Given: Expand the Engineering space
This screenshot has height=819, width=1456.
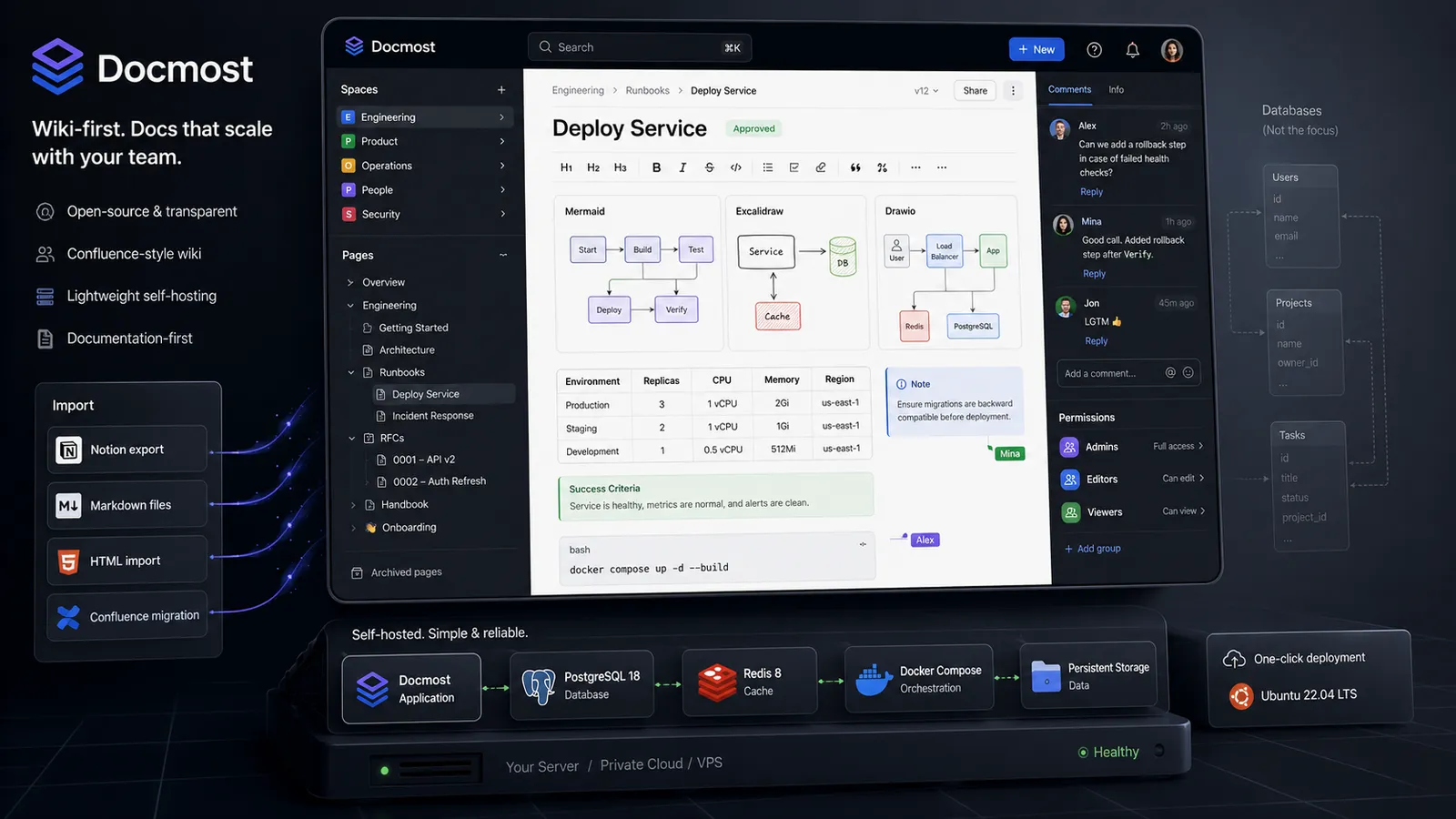Looking at the screenshot, I should click(502, 117).
